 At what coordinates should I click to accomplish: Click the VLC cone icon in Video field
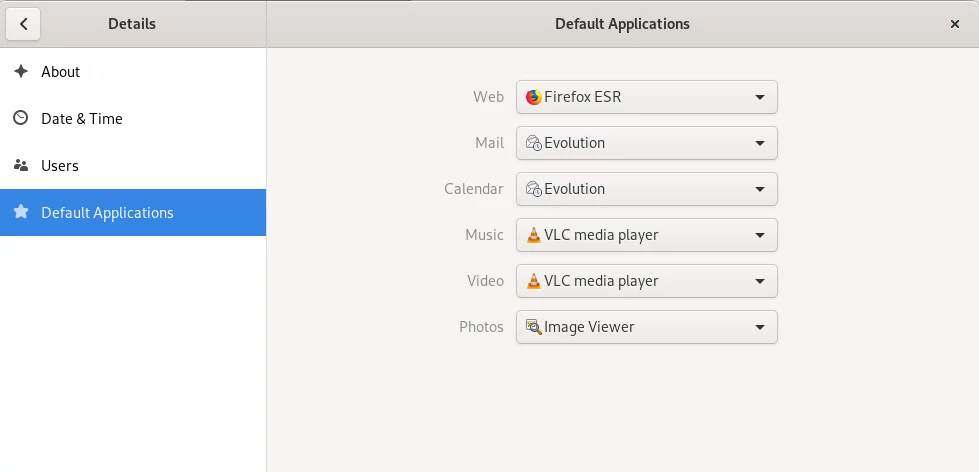pyautogui.click(x=533, y=281)
